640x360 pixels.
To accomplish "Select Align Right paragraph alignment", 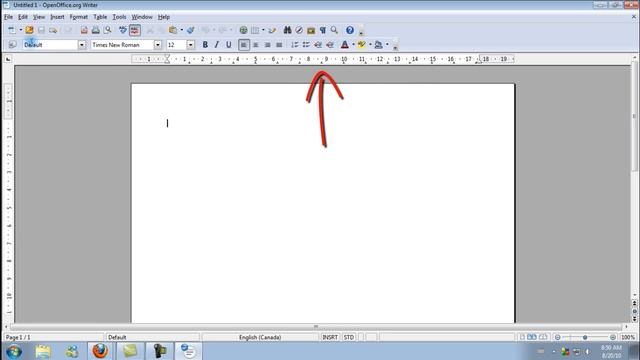I will click(267, 45).
